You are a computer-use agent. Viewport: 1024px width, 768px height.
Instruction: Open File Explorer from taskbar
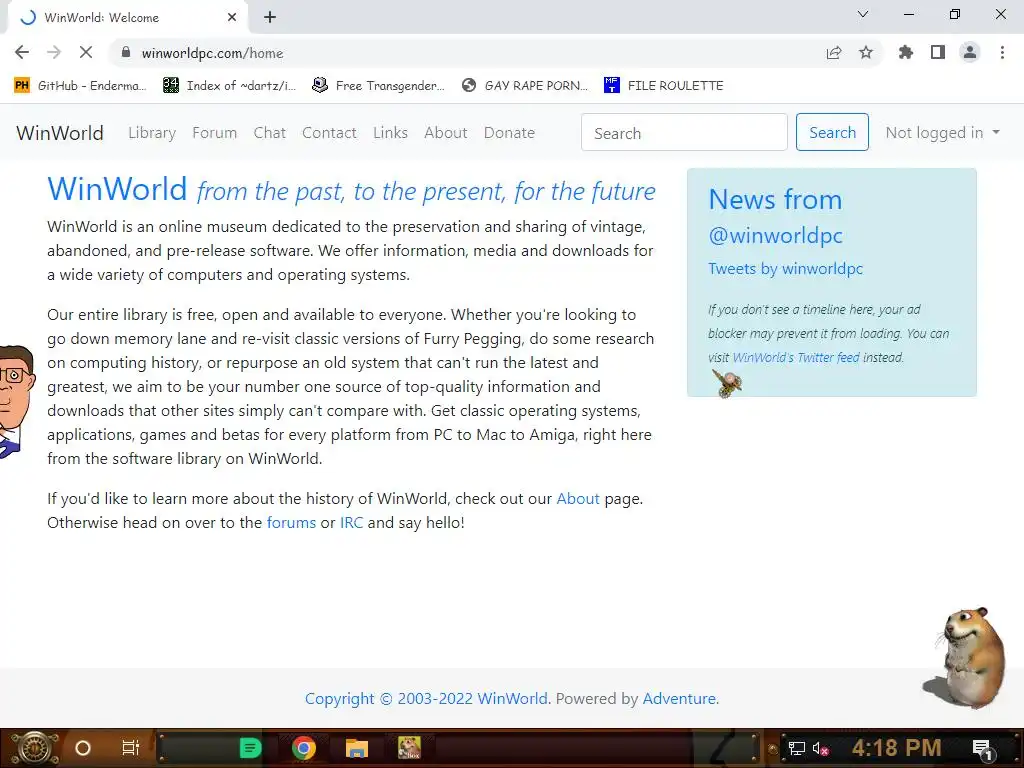point(357,748)
